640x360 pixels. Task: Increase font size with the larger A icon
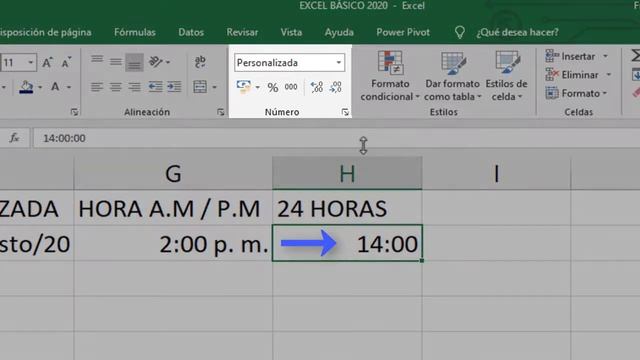coord(47,62)
